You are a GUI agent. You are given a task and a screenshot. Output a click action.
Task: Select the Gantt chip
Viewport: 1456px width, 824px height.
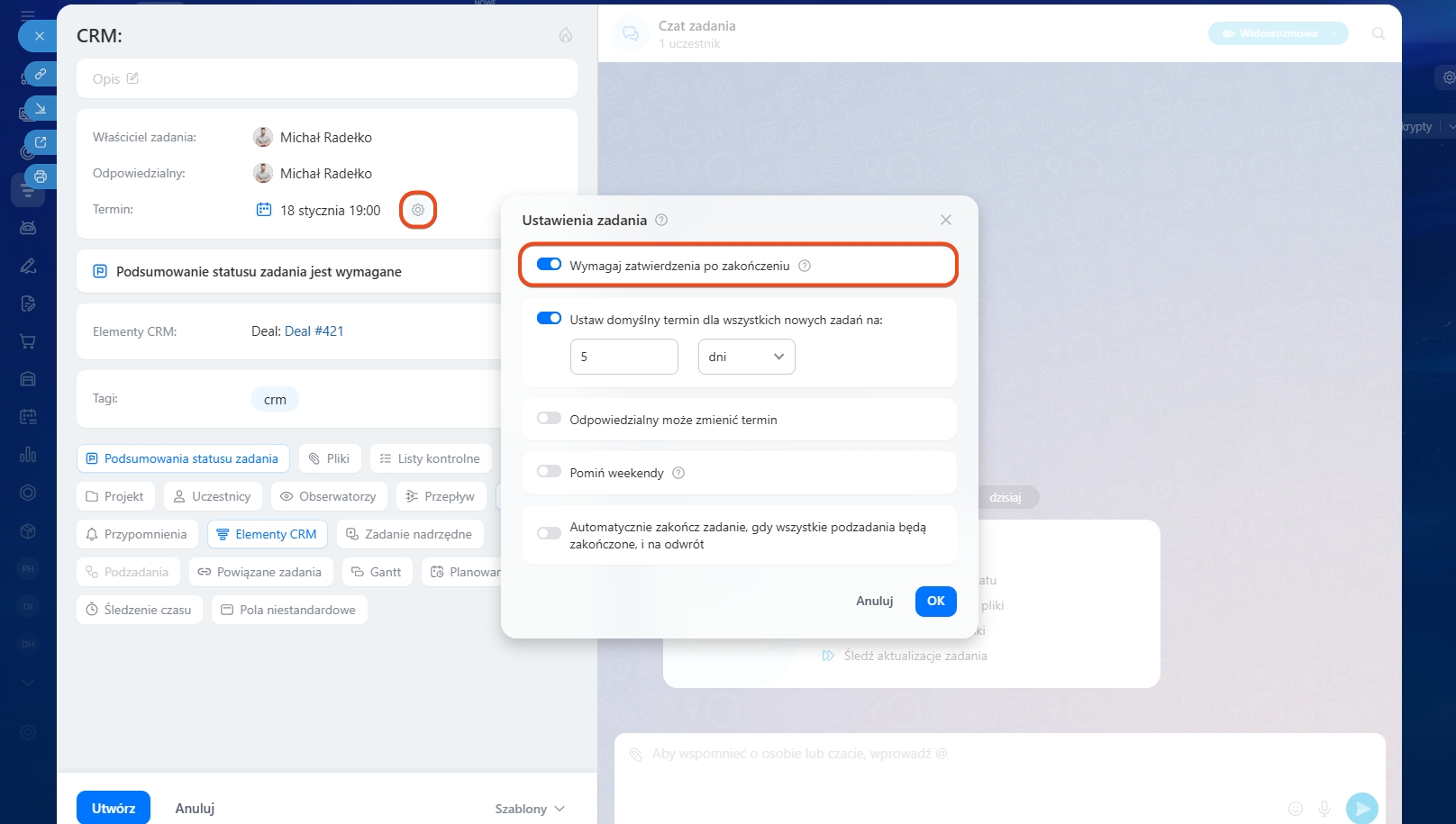tap(377, 572)
